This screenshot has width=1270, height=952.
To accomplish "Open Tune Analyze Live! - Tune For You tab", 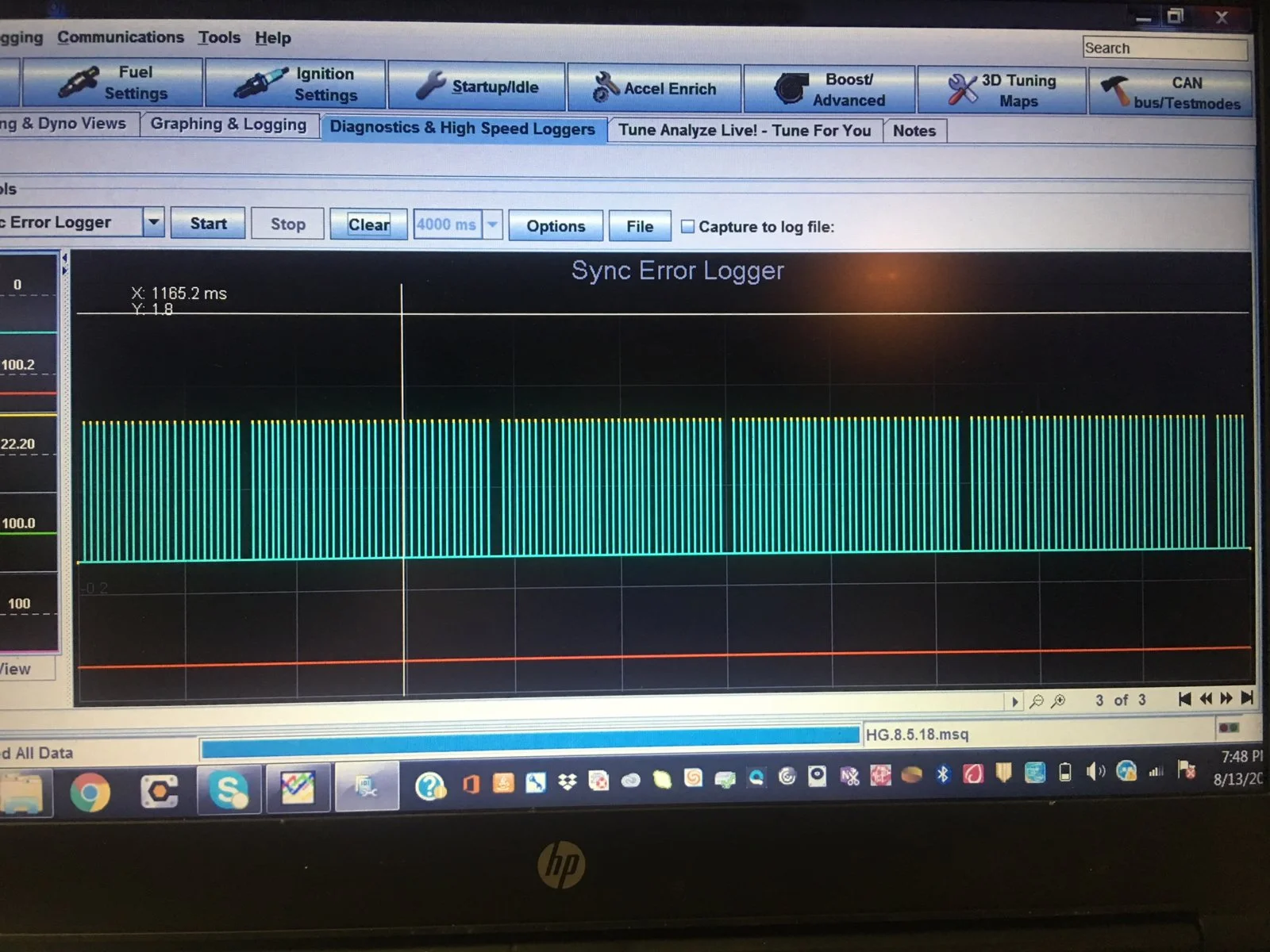I will (745, 130).
